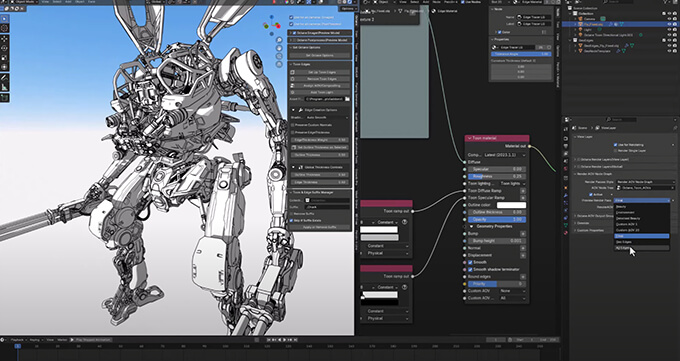The height and width of the screenshot is (361, 680).
Task: Open Playback menu in timeline header
Action: (x=18, y=340)
